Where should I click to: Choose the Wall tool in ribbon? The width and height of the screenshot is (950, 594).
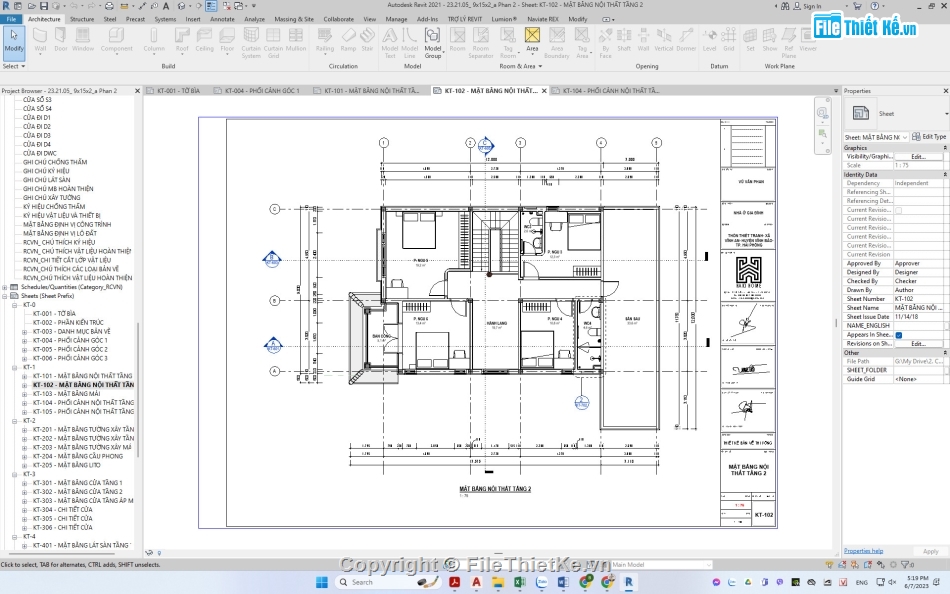click(x=40, y=41)
